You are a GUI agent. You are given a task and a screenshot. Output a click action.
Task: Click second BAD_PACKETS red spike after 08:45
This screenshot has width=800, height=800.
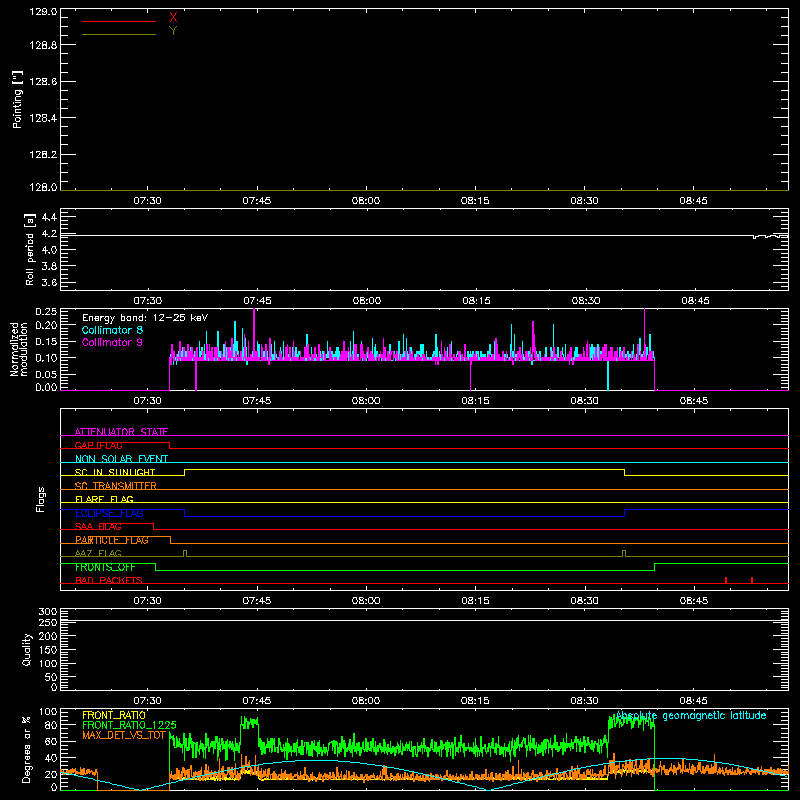tap(752, 580)
